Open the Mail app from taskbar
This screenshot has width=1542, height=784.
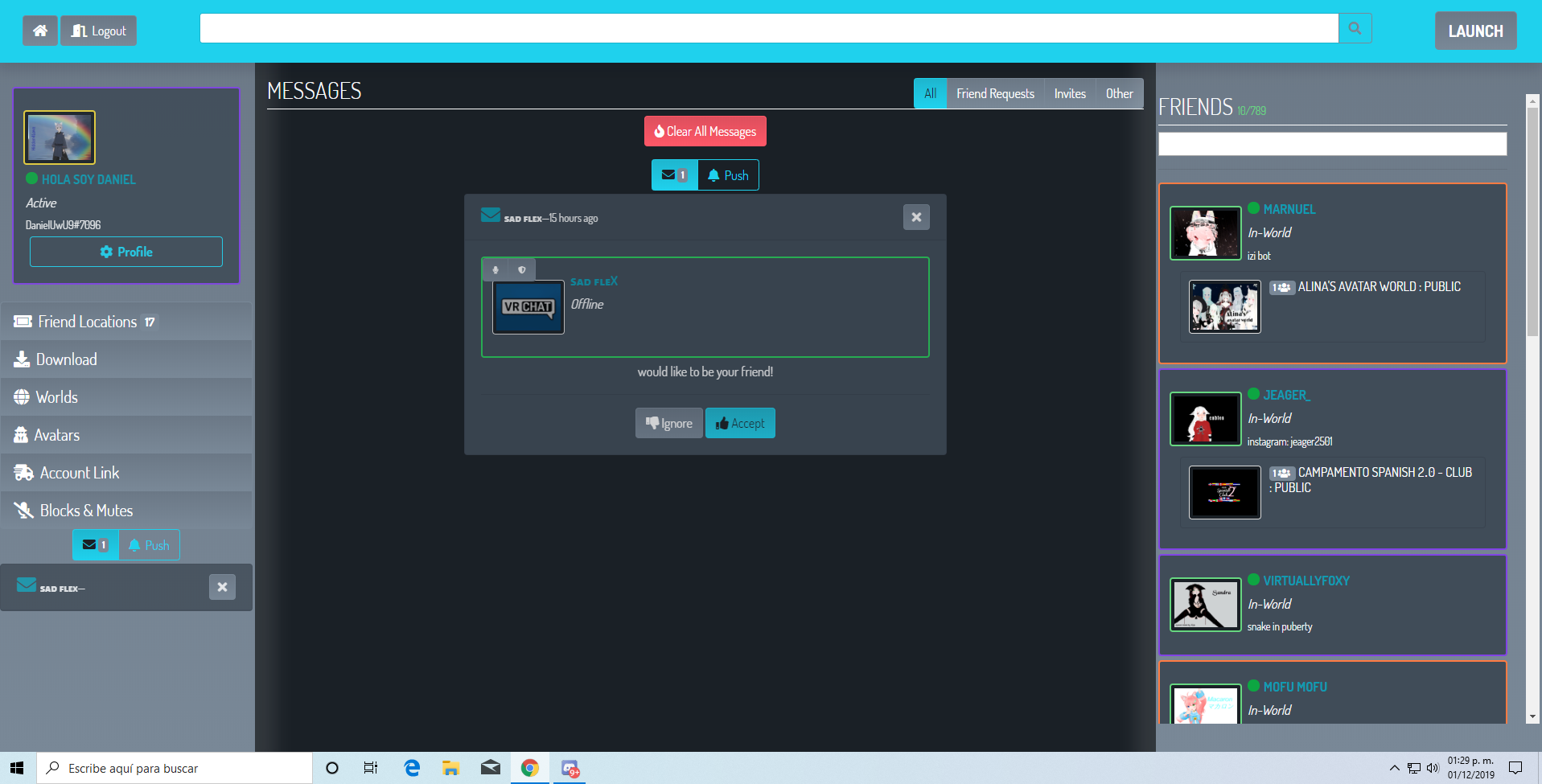pos(490,768)
